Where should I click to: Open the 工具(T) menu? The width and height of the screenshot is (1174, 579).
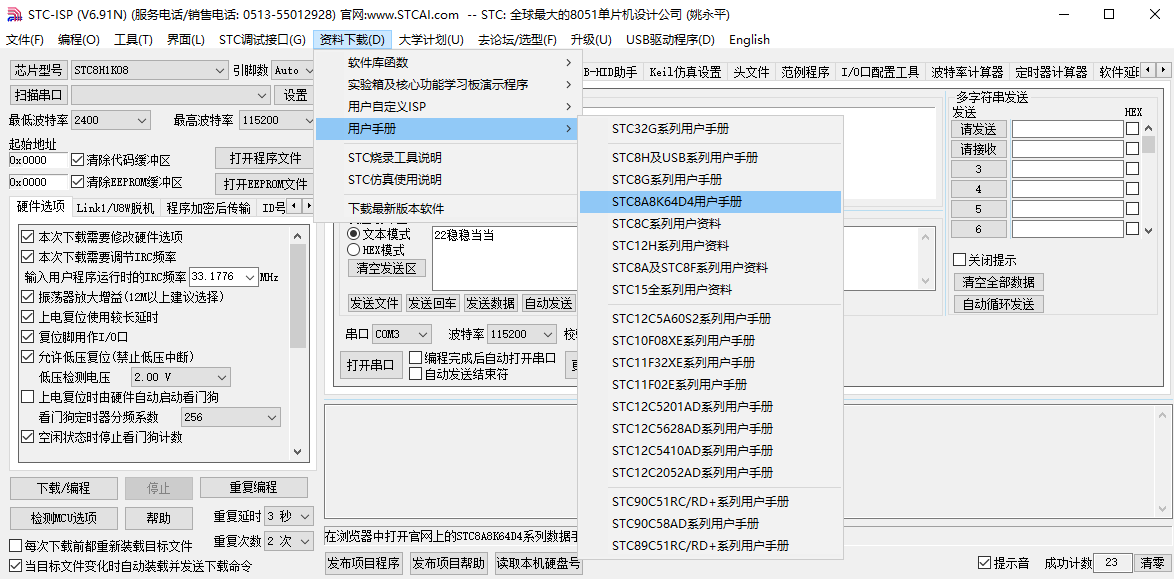coord(133,40)
